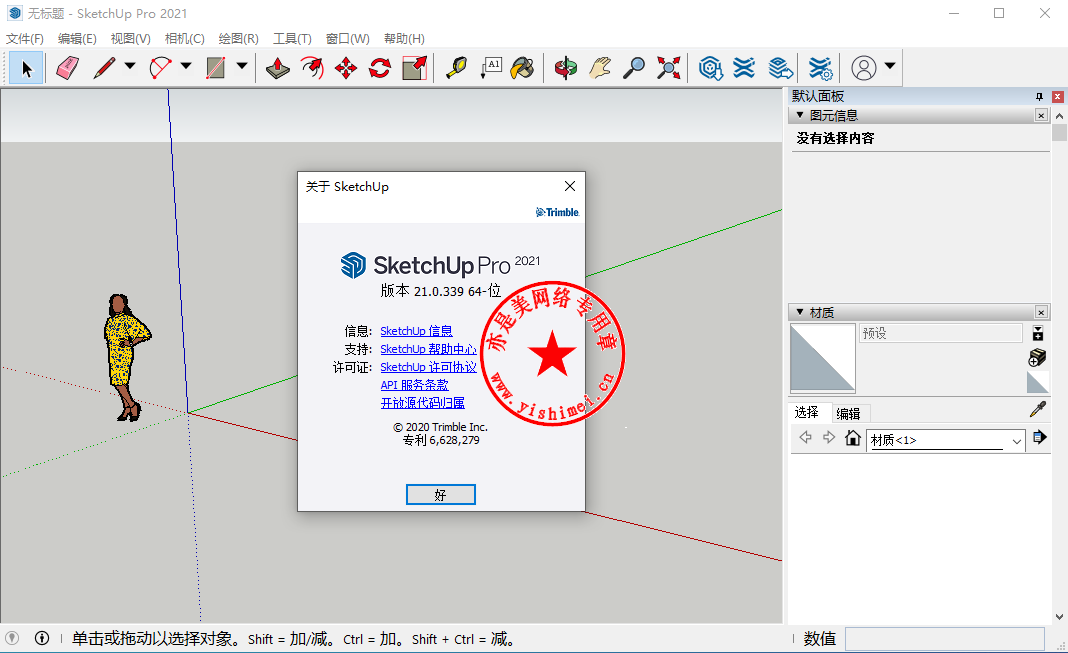
Task: Open the Extension Manager icon
Action: 820,68
